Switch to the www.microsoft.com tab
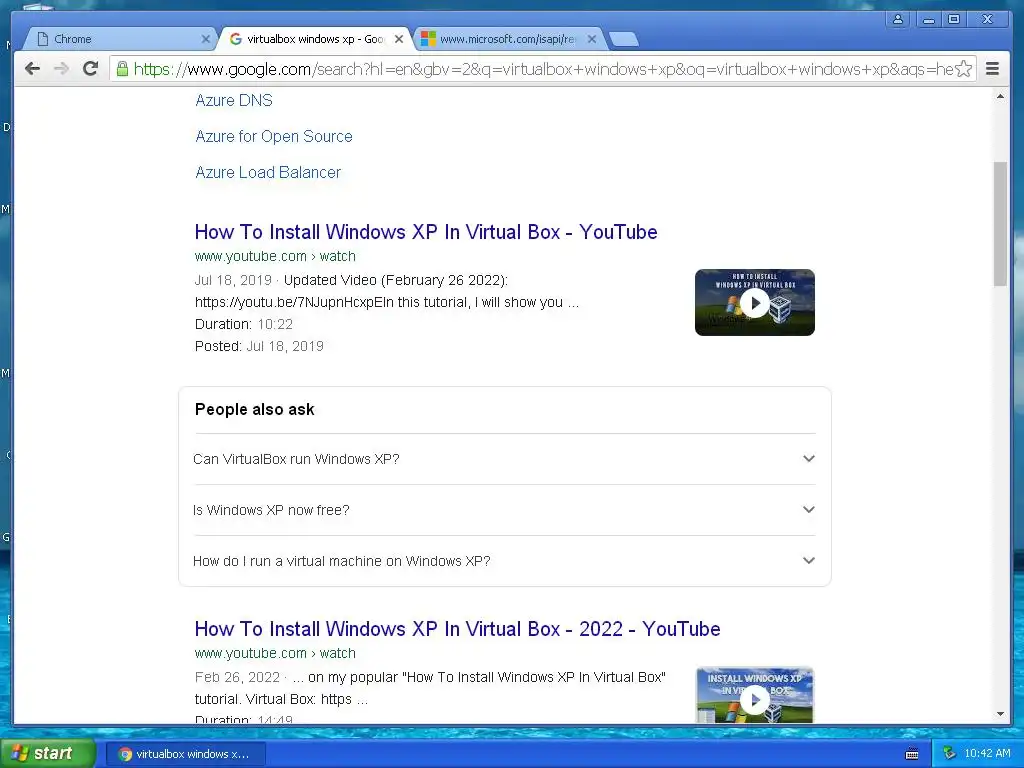The height and width of the screenshot is (768, 1024). 507,39
